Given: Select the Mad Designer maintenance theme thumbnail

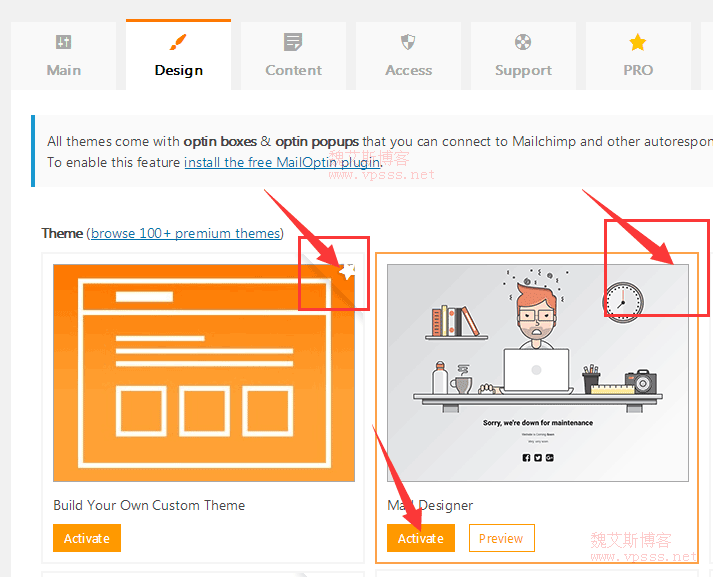Looking at the screenshot, I should [x=537, y=372].
